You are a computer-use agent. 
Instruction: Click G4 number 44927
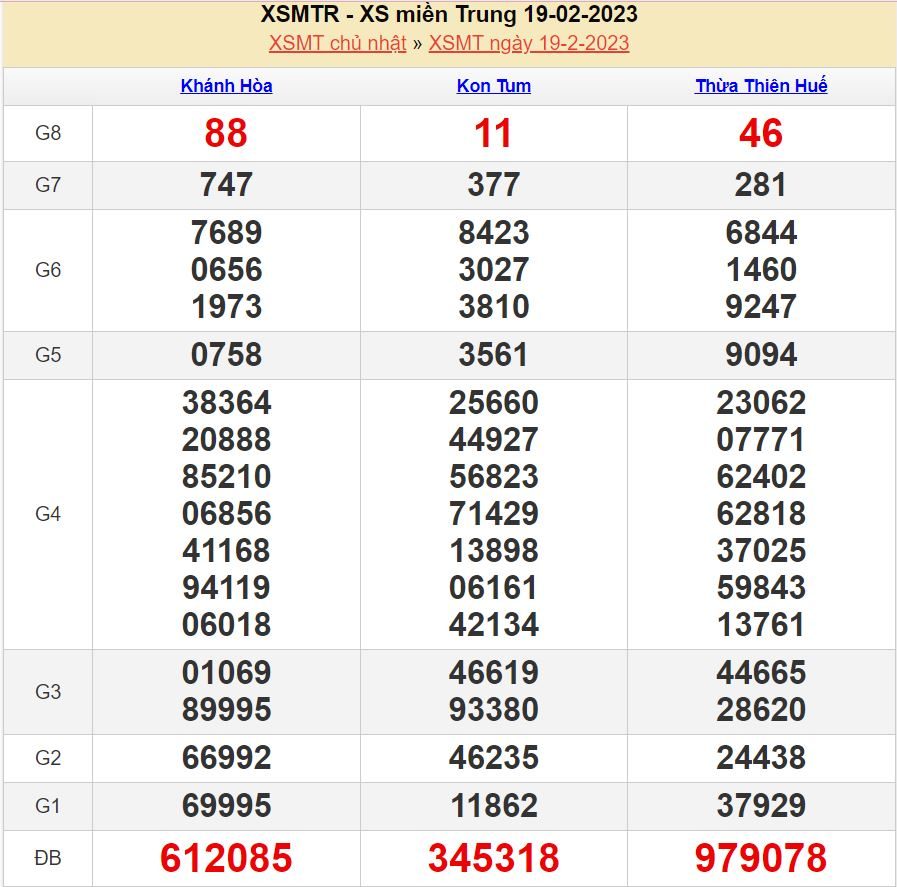coord(494,440)
